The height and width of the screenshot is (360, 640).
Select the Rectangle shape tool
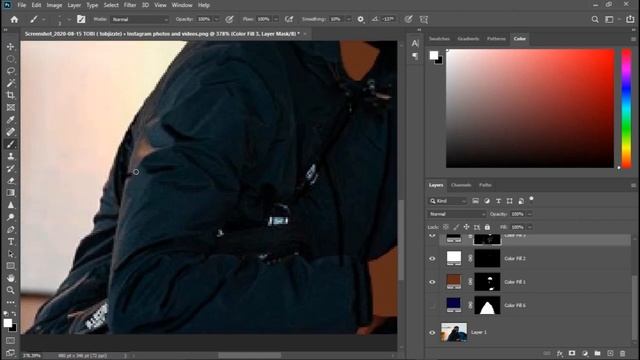tap(11, 266)
